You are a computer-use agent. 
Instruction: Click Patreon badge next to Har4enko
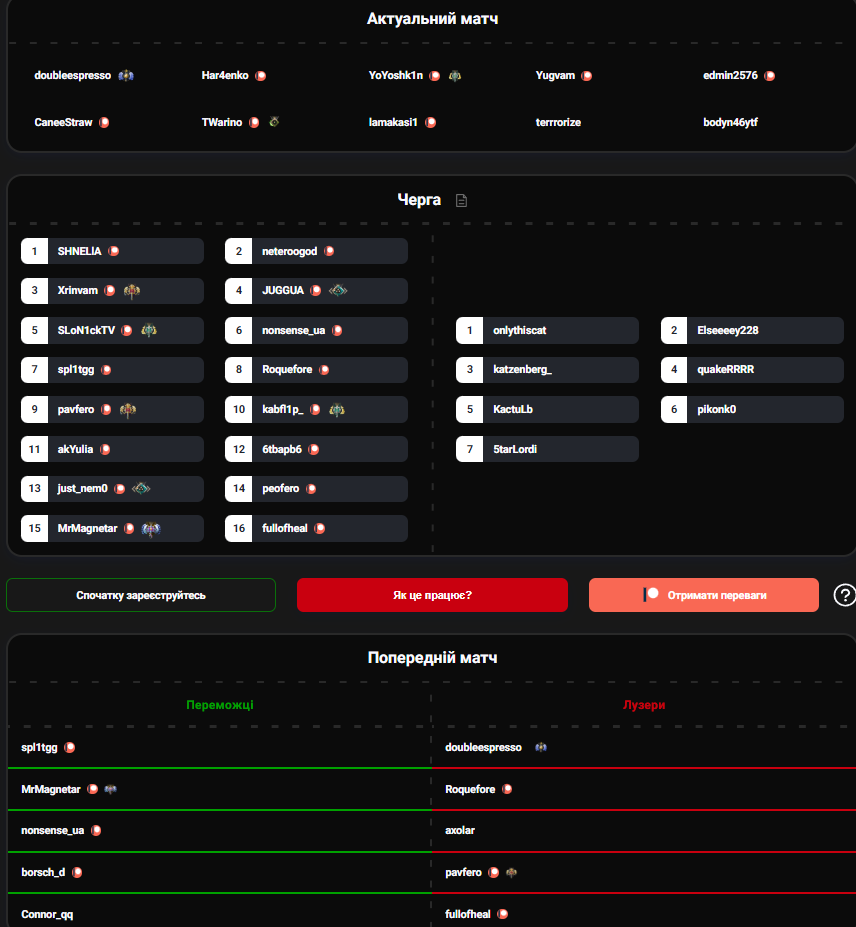[260, 76]
